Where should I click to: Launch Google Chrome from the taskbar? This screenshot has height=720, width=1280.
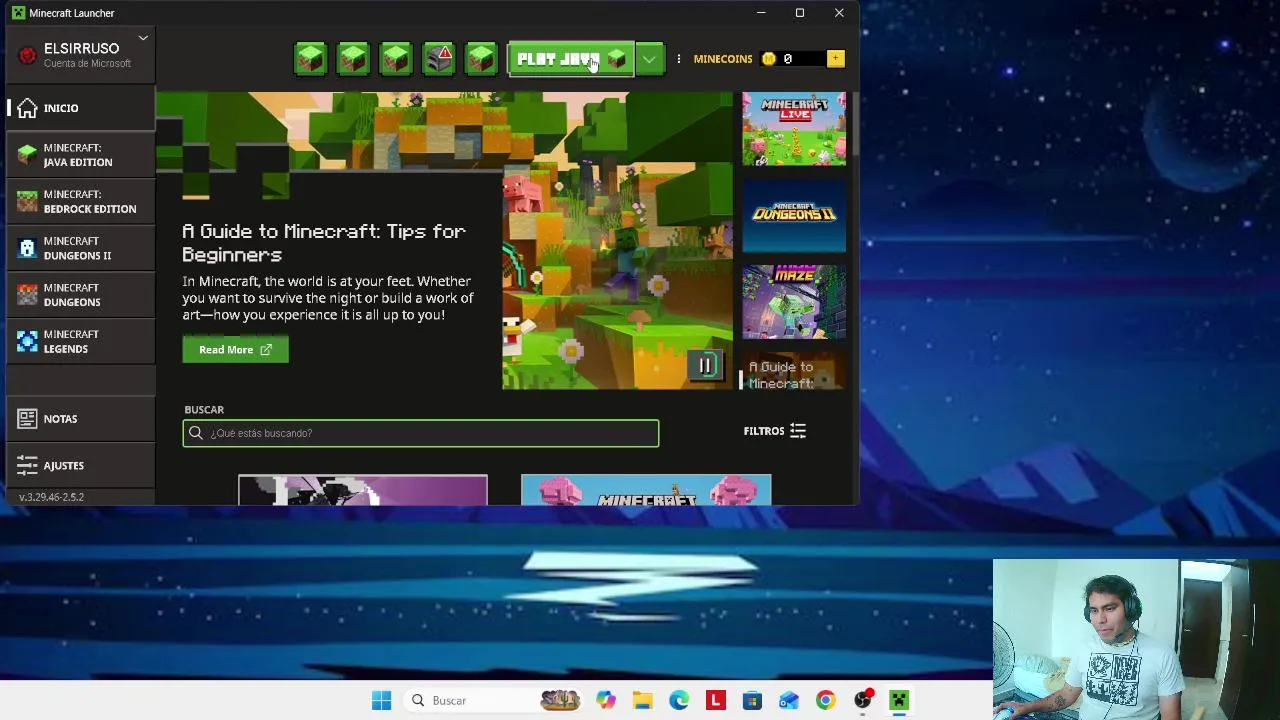click(x=825, y=701)
